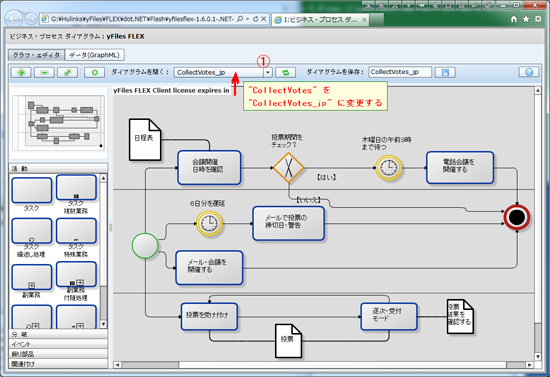Click the green minus zoom-out toolbar button
This screenshot has height=377, width=550.
(x=44, y=73)
